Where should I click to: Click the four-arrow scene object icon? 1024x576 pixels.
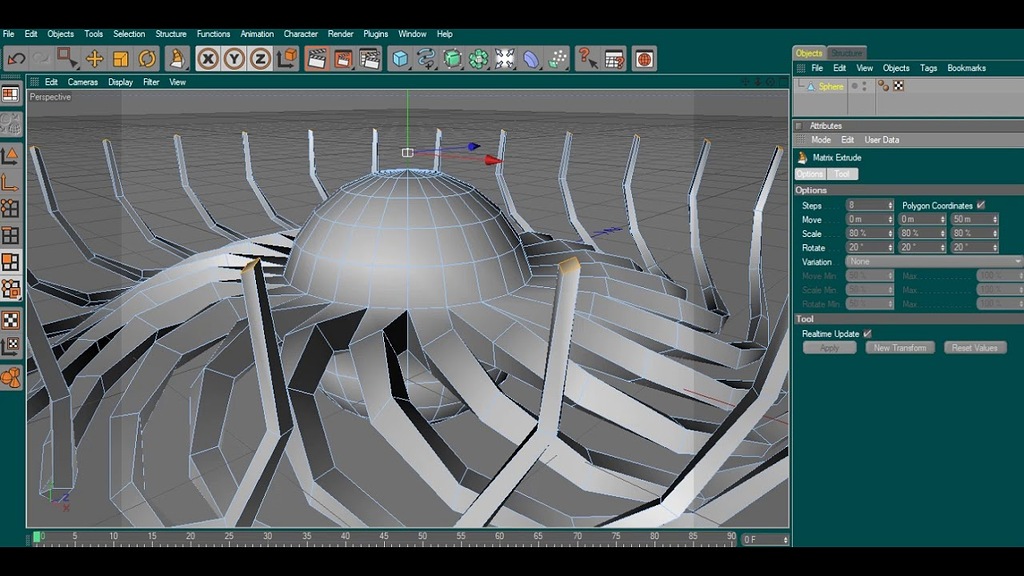504,59
